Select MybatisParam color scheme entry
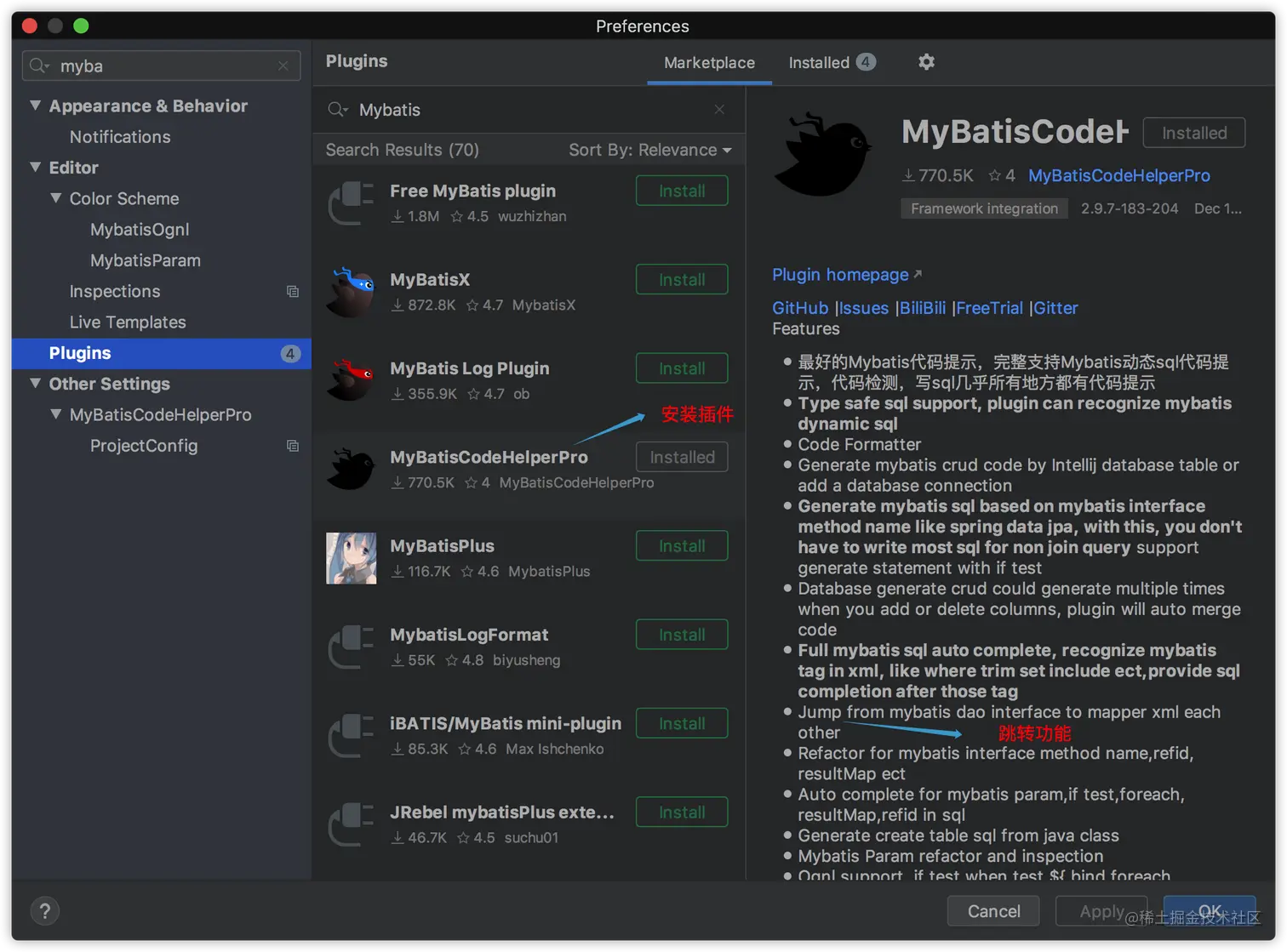Image resolution: width=1287 pixels, height=952 pixels. (x=146, y=260)
